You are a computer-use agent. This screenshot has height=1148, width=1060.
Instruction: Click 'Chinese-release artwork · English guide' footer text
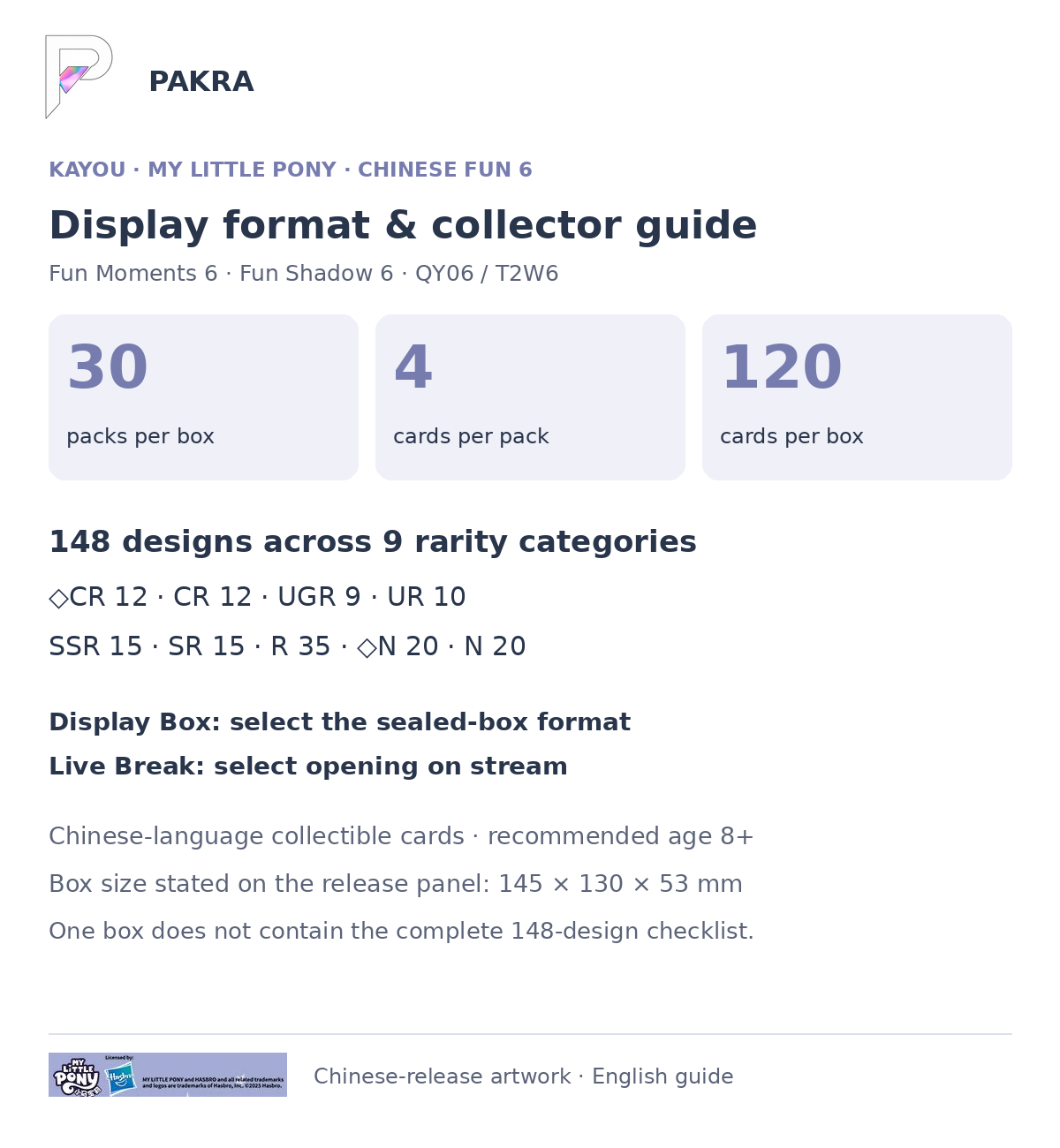524,1076
